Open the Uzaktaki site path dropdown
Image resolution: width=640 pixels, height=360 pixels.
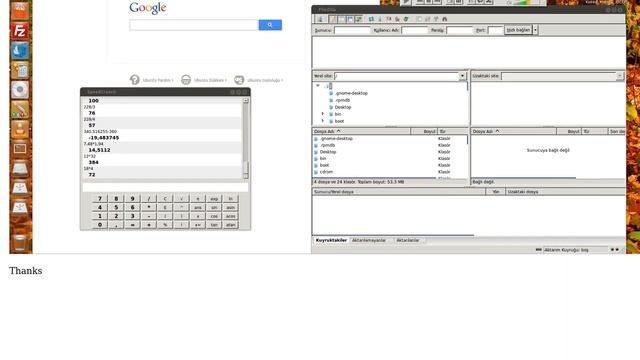pos(620,76)
